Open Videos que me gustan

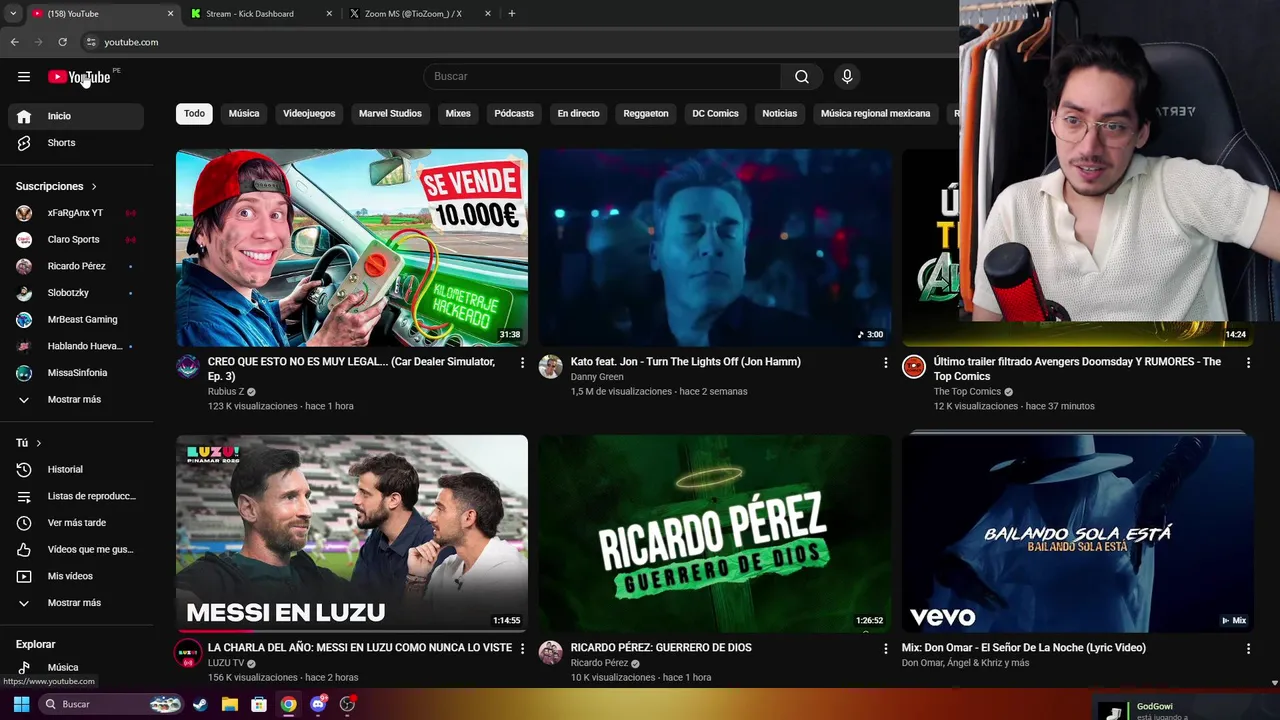click(x=76, y=549)
